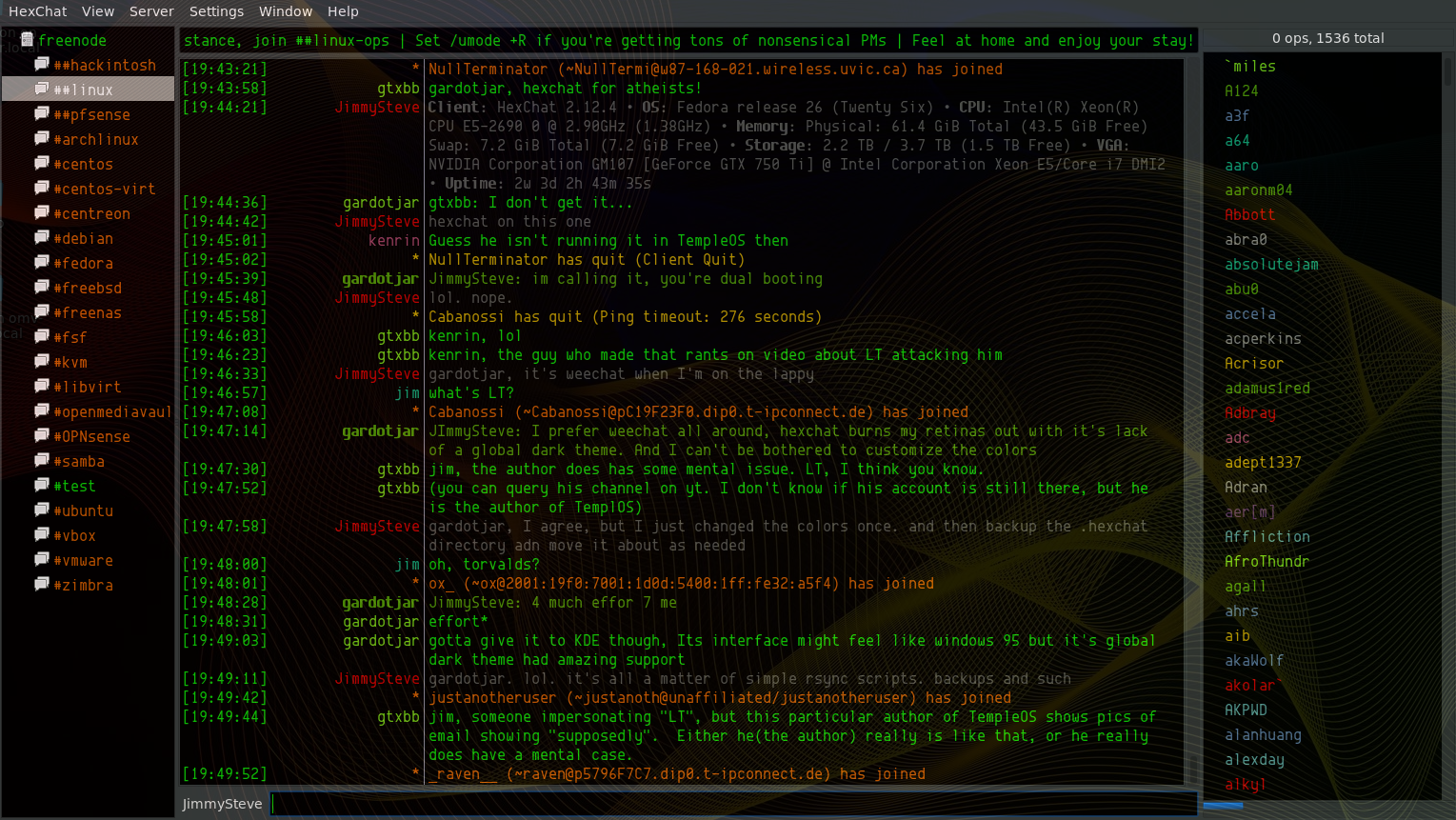This screenshot has width=1456, height=820.
Task: Switch to #fedora channel name
Action: (84, 263)
